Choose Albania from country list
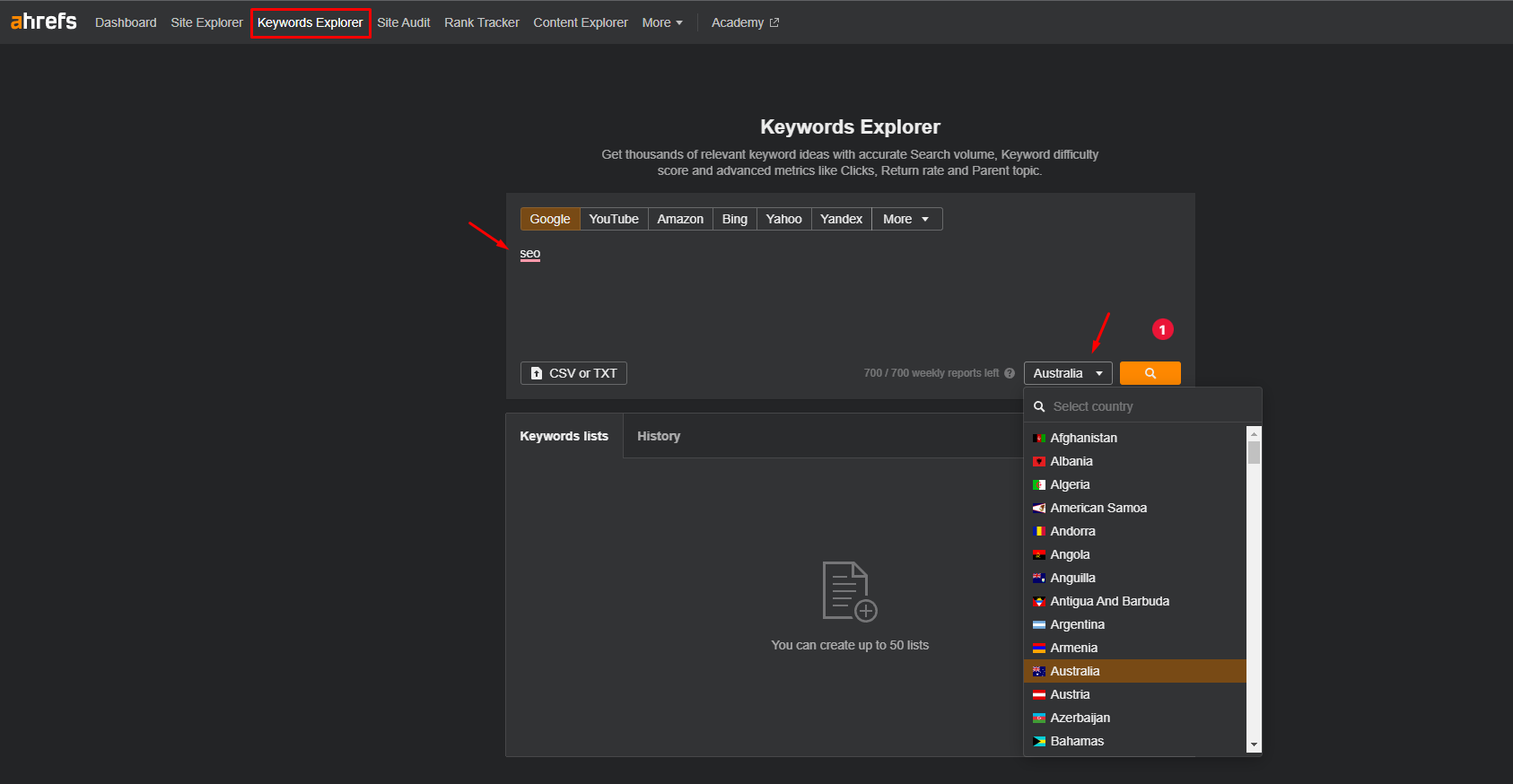The width and height of the screenshot is (1513, 784). (1135, 461)
